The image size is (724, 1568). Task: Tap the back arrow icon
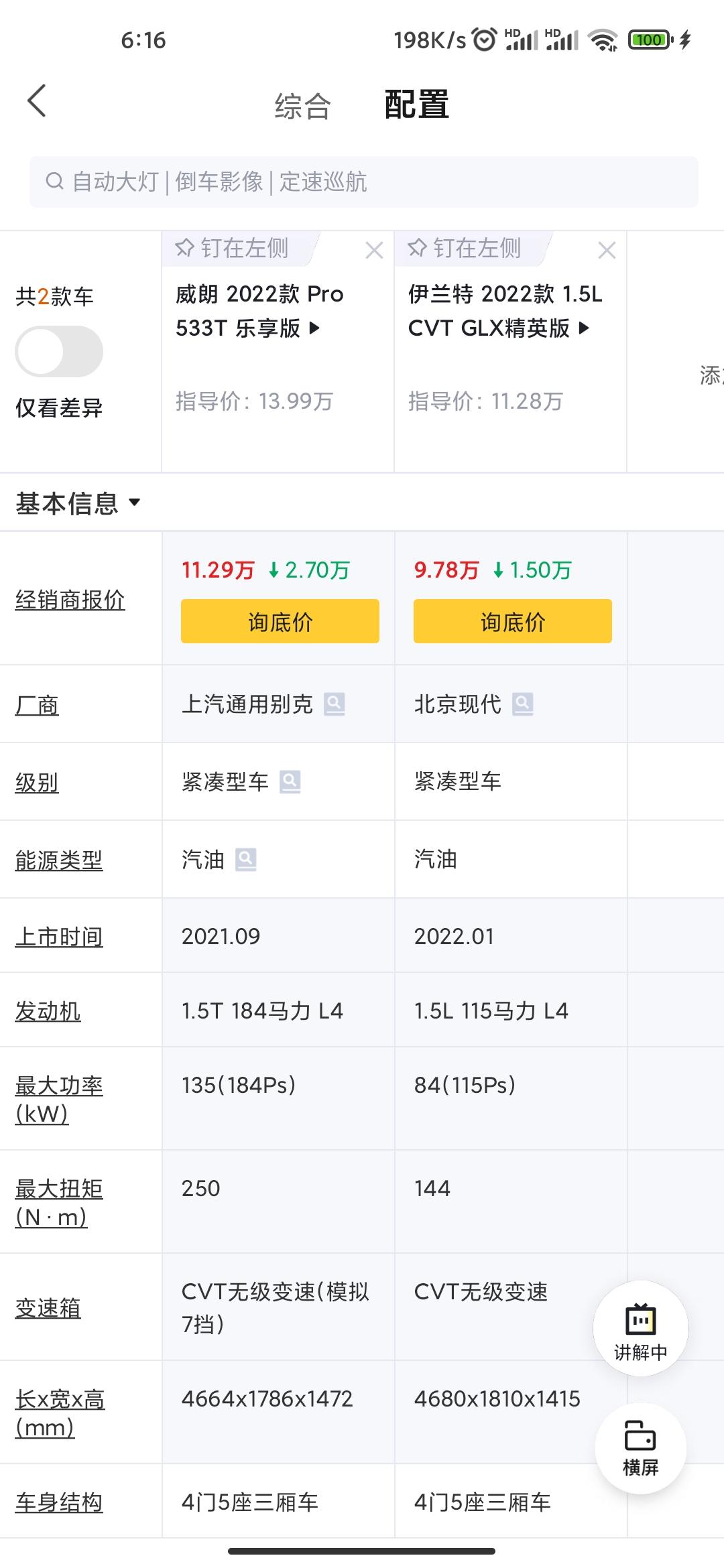point(37,101)
